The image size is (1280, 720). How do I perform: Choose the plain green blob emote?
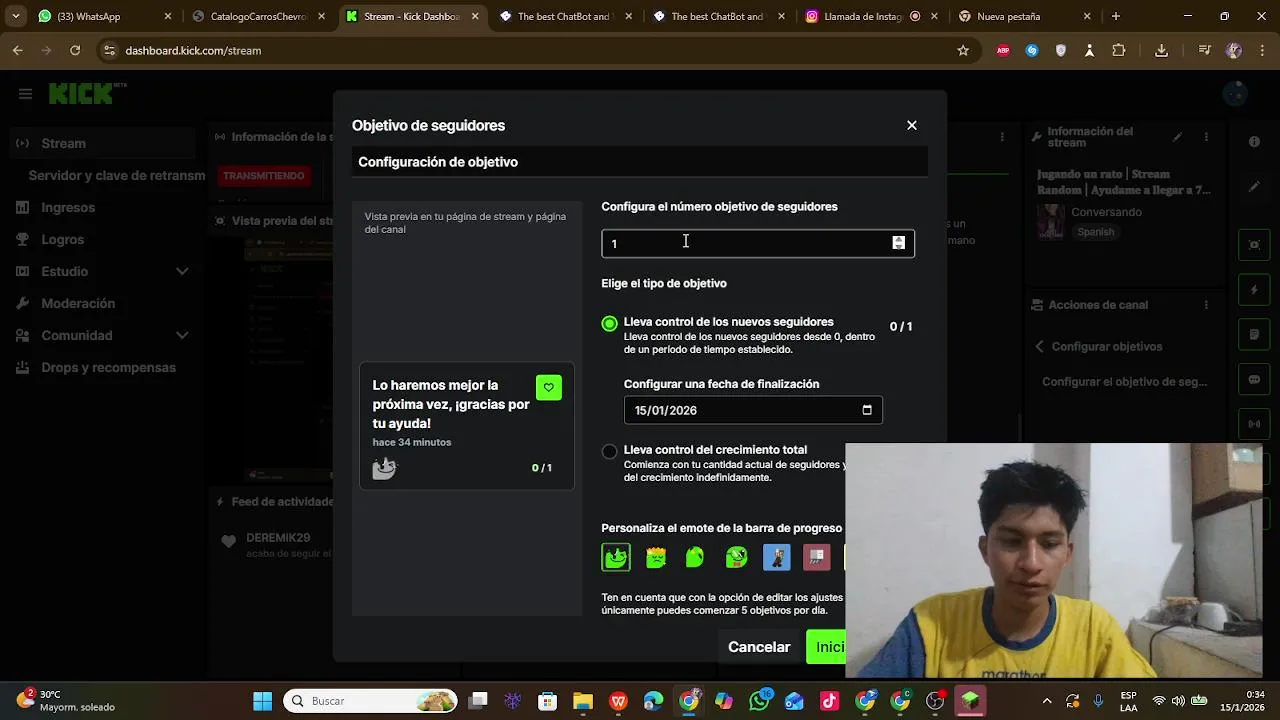pos(695,557)
